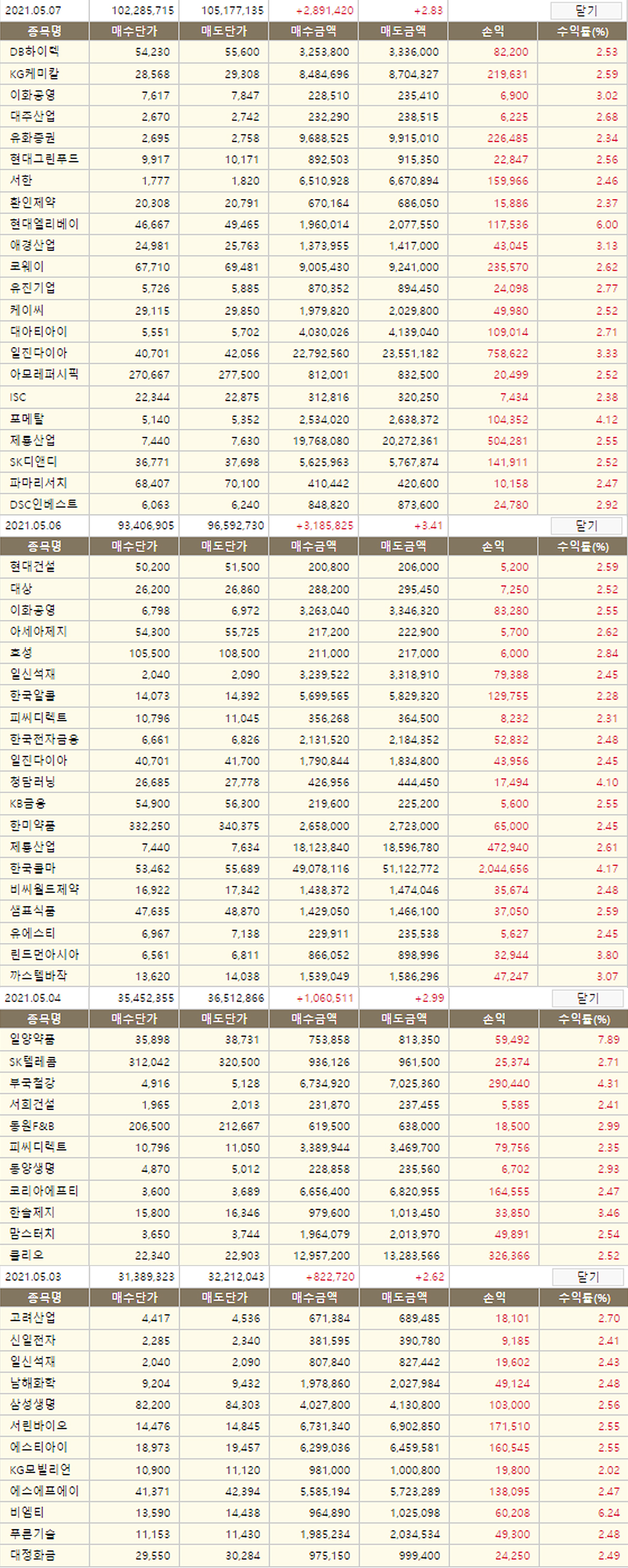
Task: Close the 2021.05.06 trade section
Action: [587, 525]
